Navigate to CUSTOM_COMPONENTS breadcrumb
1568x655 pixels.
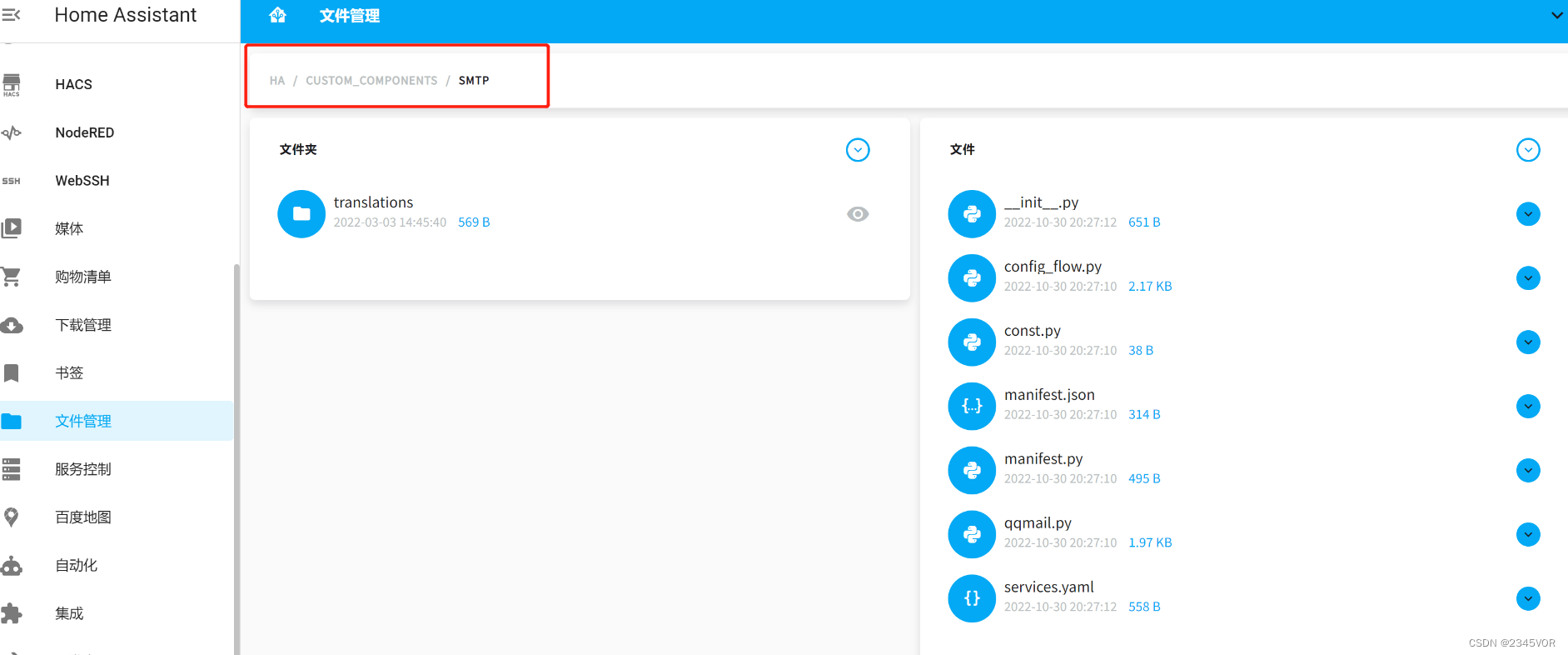point(371,81)
